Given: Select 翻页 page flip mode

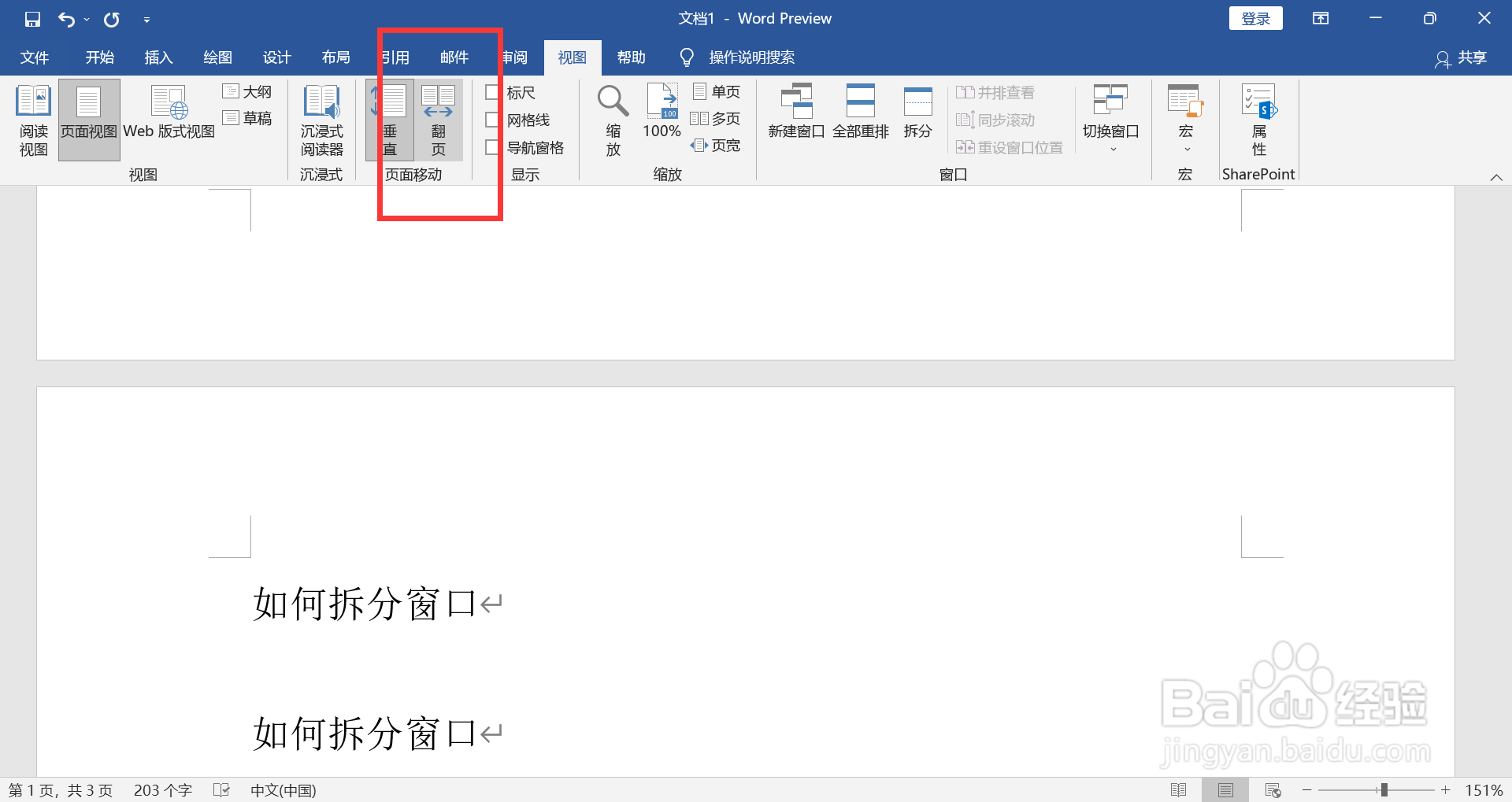Looking at the screenshot, I should coord(438,119).
